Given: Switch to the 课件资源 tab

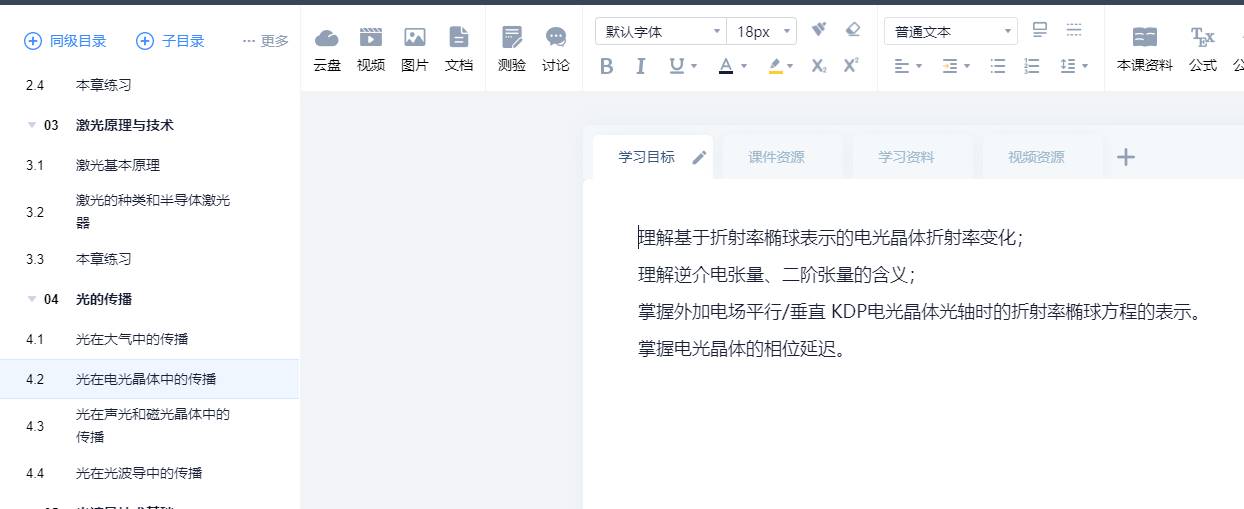Looking at the screenshot, I should [776, 157].
